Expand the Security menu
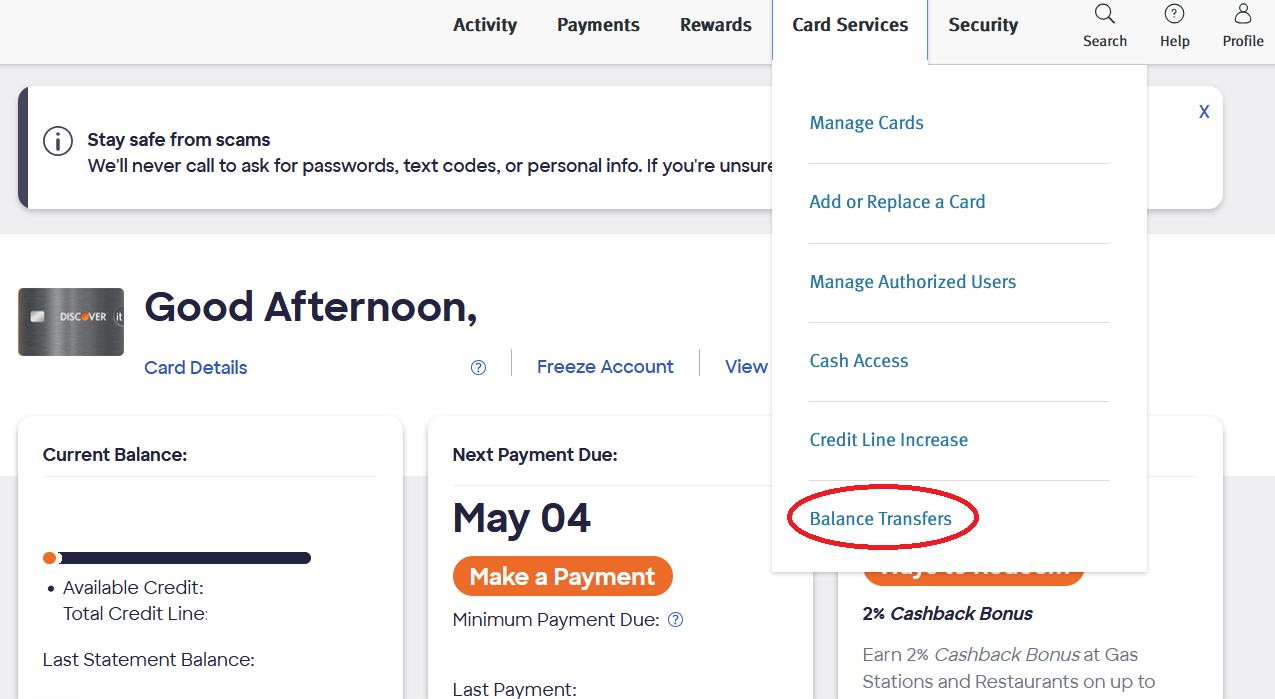The height and width of the screenshot is (699, 1275). [x=983, y=25]
